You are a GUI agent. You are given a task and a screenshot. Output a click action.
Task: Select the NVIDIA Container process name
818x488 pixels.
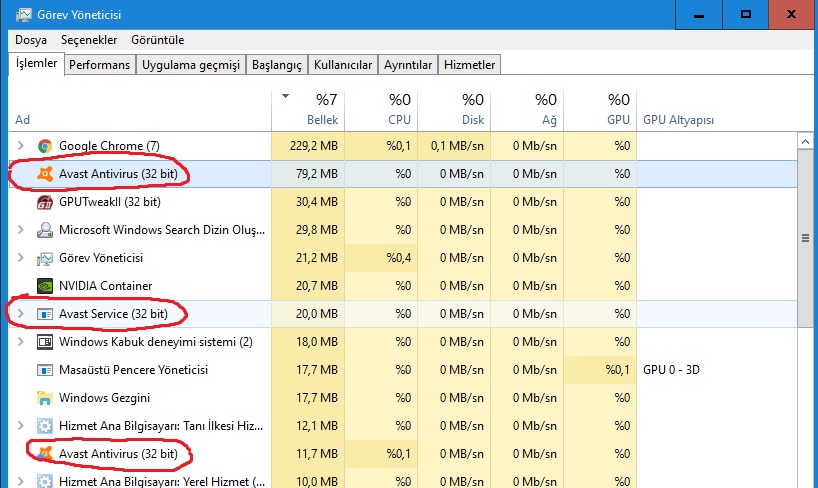pos(105,285)
